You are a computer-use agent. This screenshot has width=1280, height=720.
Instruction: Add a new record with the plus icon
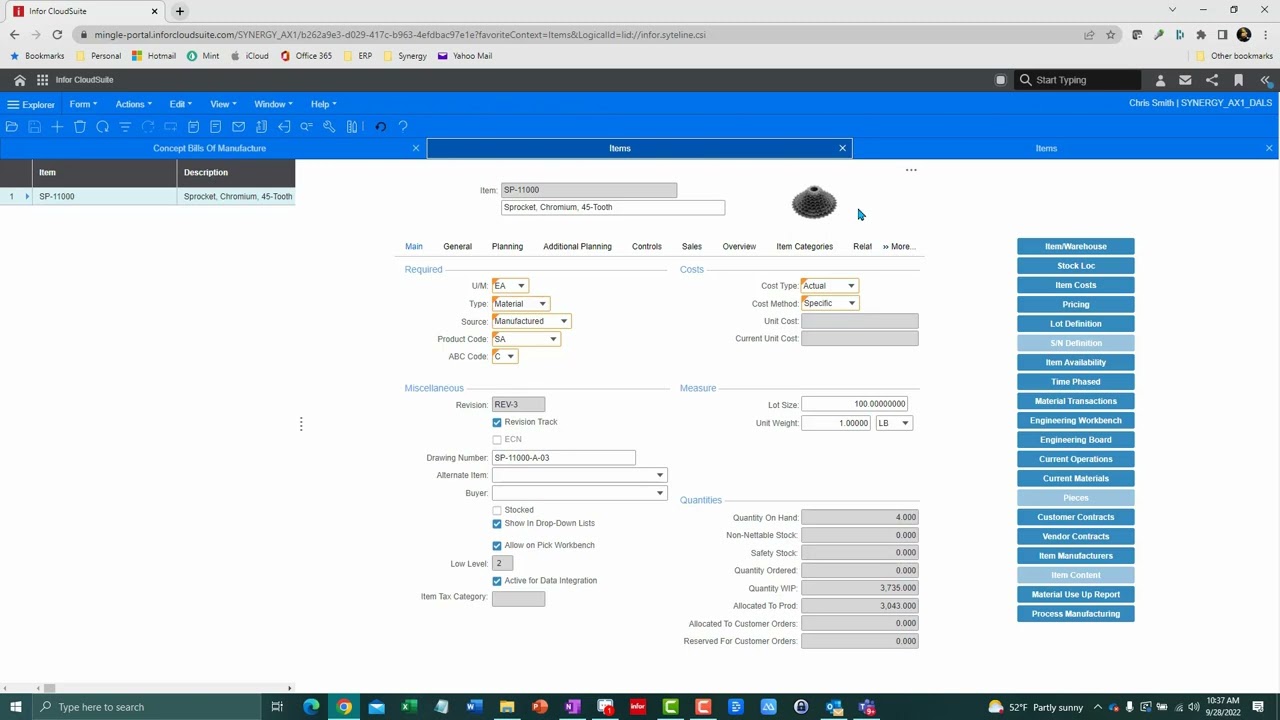pos(57,127)
